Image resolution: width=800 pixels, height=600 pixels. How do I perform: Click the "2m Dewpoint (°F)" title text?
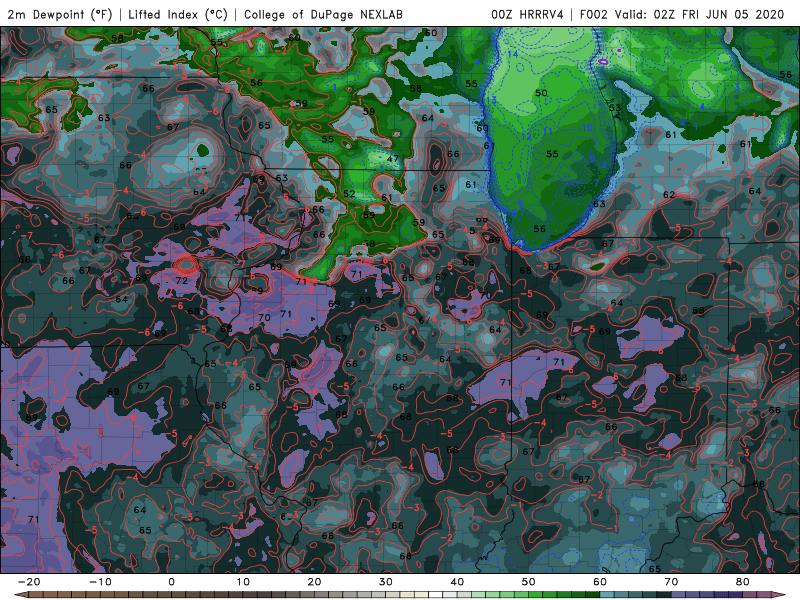click(60, 14)
